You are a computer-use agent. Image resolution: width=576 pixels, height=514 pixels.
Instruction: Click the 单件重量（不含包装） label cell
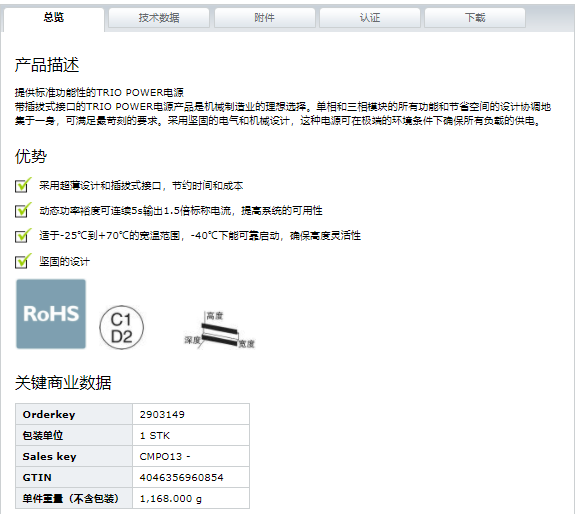pyautogui.click(x=74, y=498)
